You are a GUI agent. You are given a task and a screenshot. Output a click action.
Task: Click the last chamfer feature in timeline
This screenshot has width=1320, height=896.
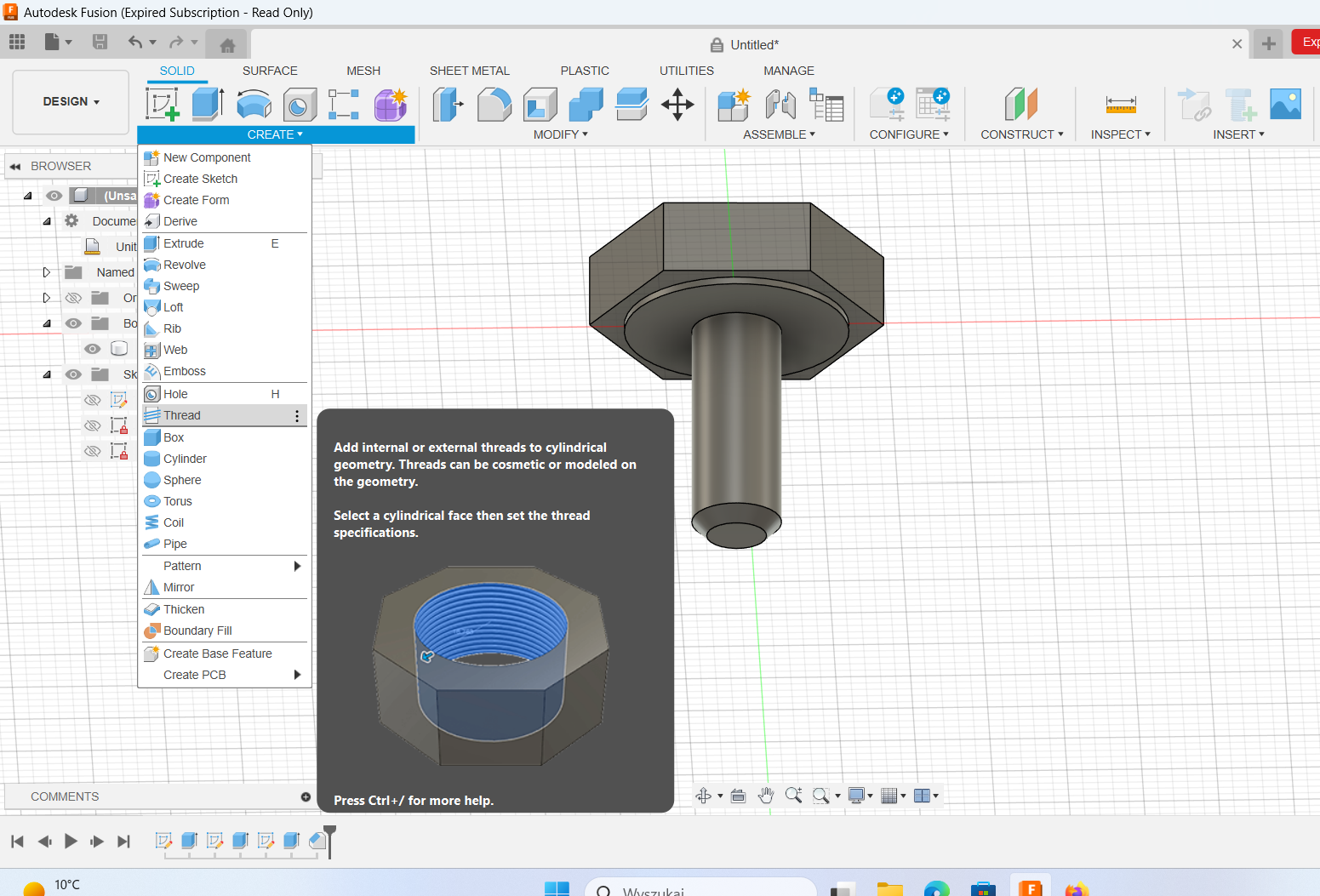pyautogui.click(x=317, y=841)
